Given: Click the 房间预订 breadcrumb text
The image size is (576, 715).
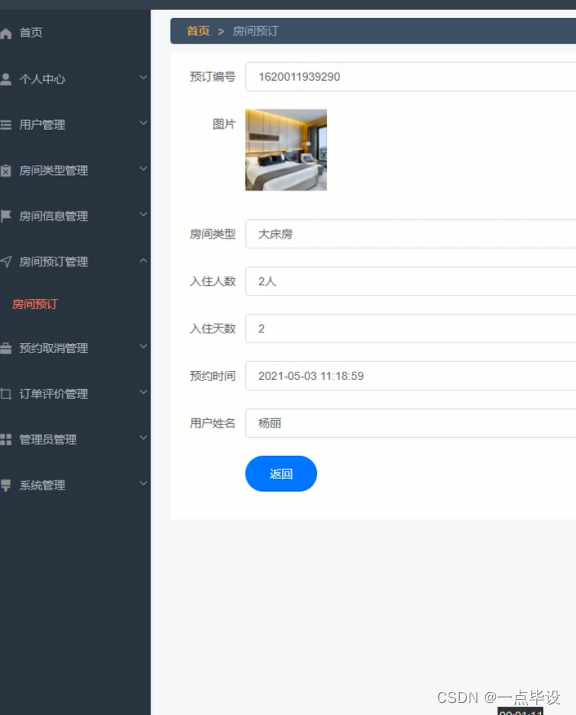Looking at the screenshot, I should (x=255, y=31).
